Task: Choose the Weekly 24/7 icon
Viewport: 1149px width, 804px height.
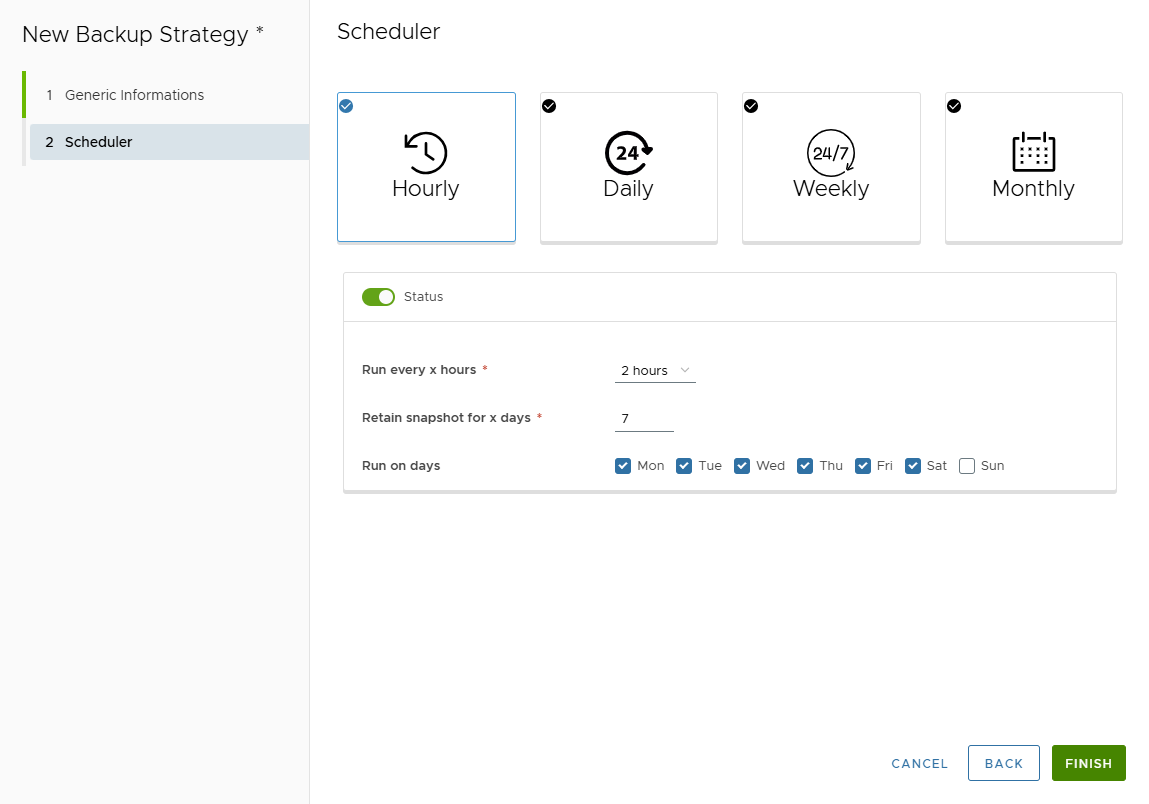Action: coord(830,153)
